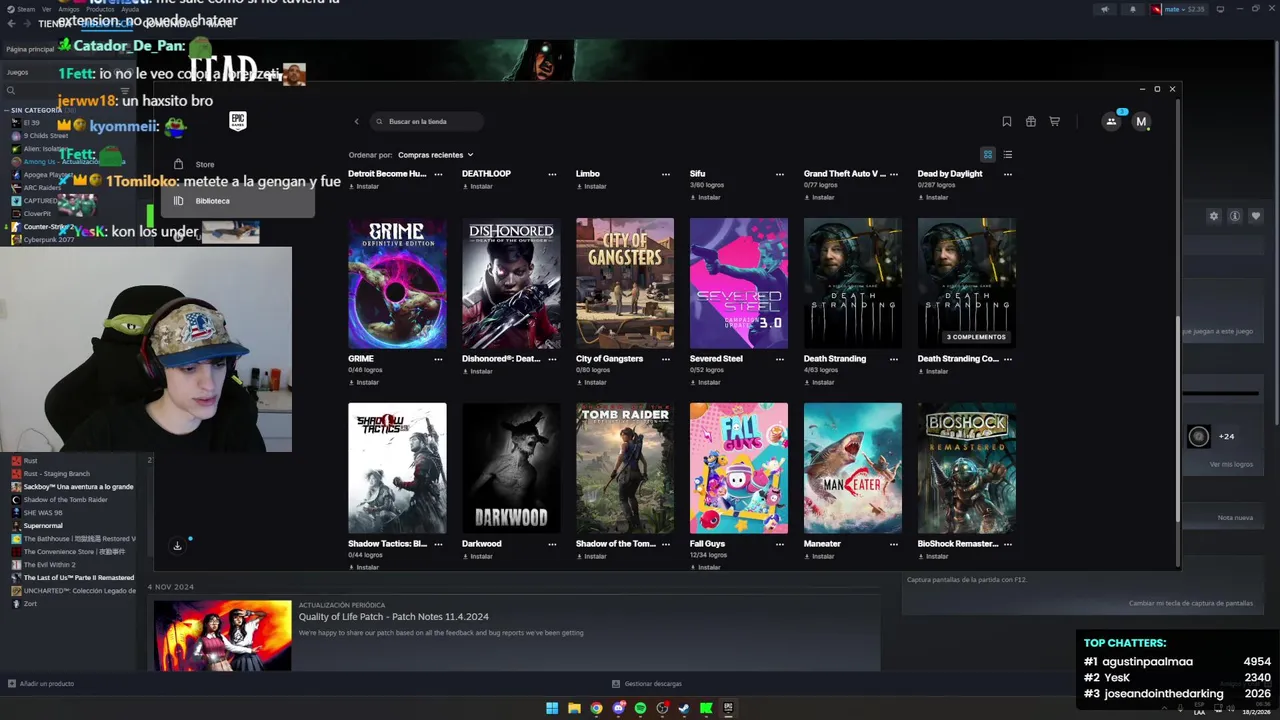Open the Epic wishlist bookmark icon
This screenshot has width=1280, height=720.
[1007, 122]
